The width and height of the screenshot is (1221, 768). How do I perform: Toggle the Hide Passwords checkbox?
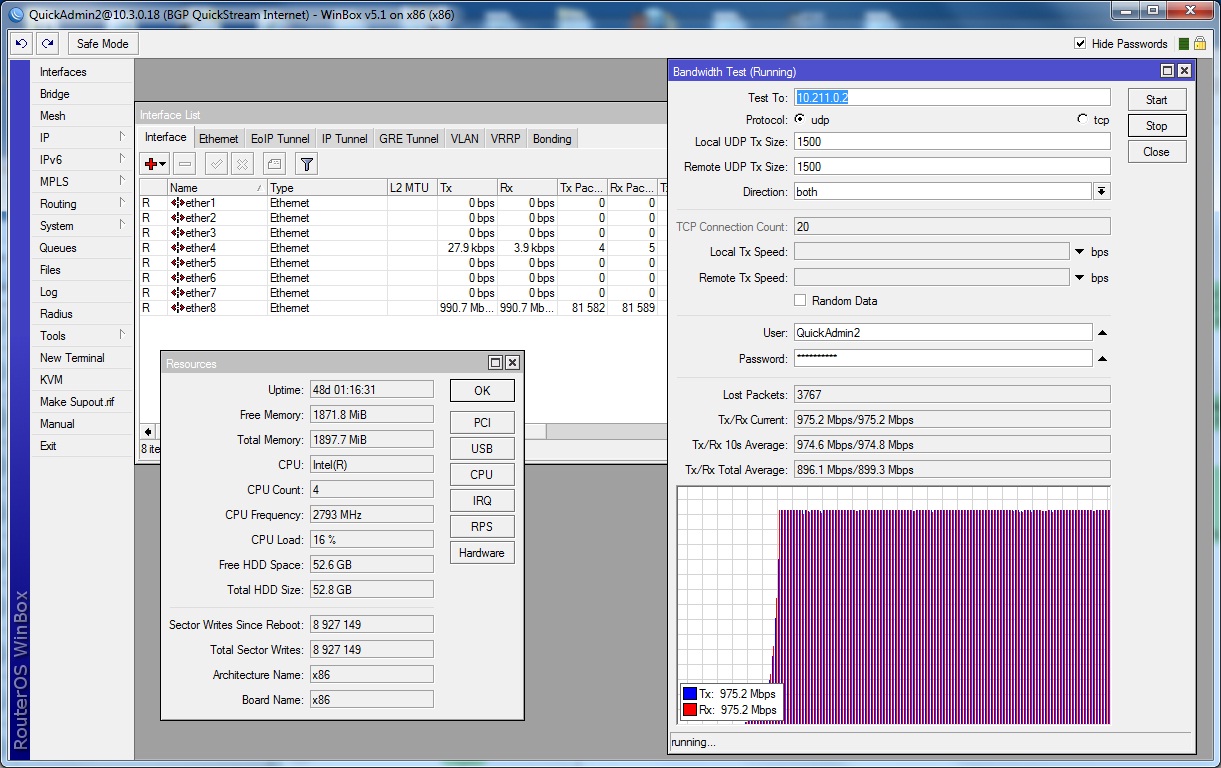click(1080, 44)
